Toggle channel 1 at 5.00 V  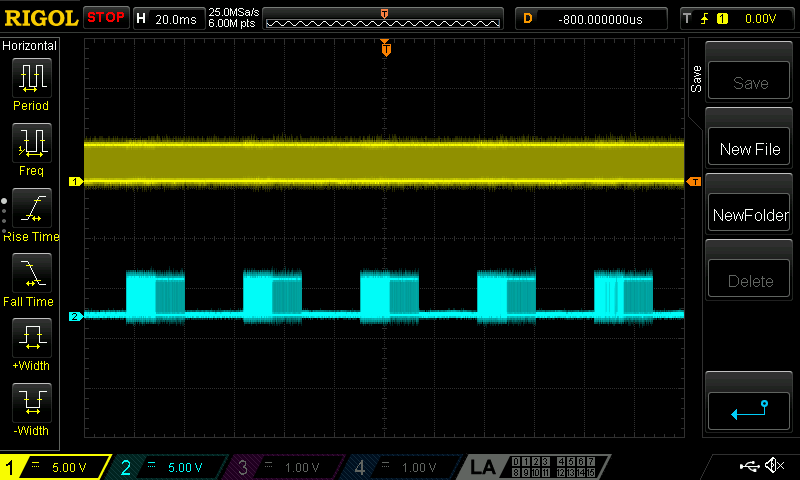(x=55, y=467)
